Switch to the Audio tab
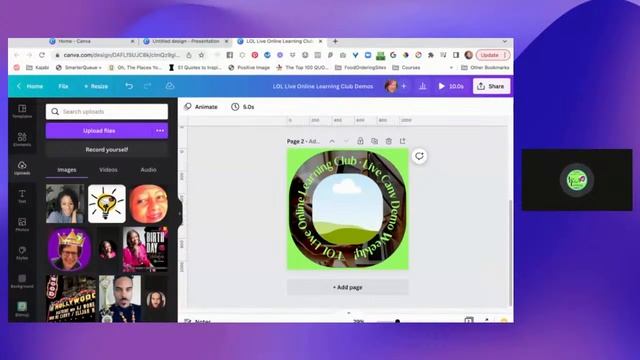Viewport: 640px width, 360px height. coord(148,170)
